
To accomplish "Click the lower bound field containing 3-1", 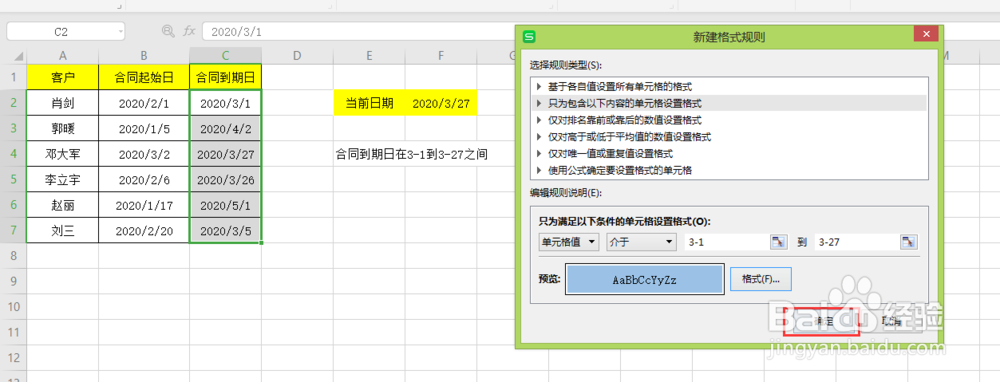I will tap(727, 242).
